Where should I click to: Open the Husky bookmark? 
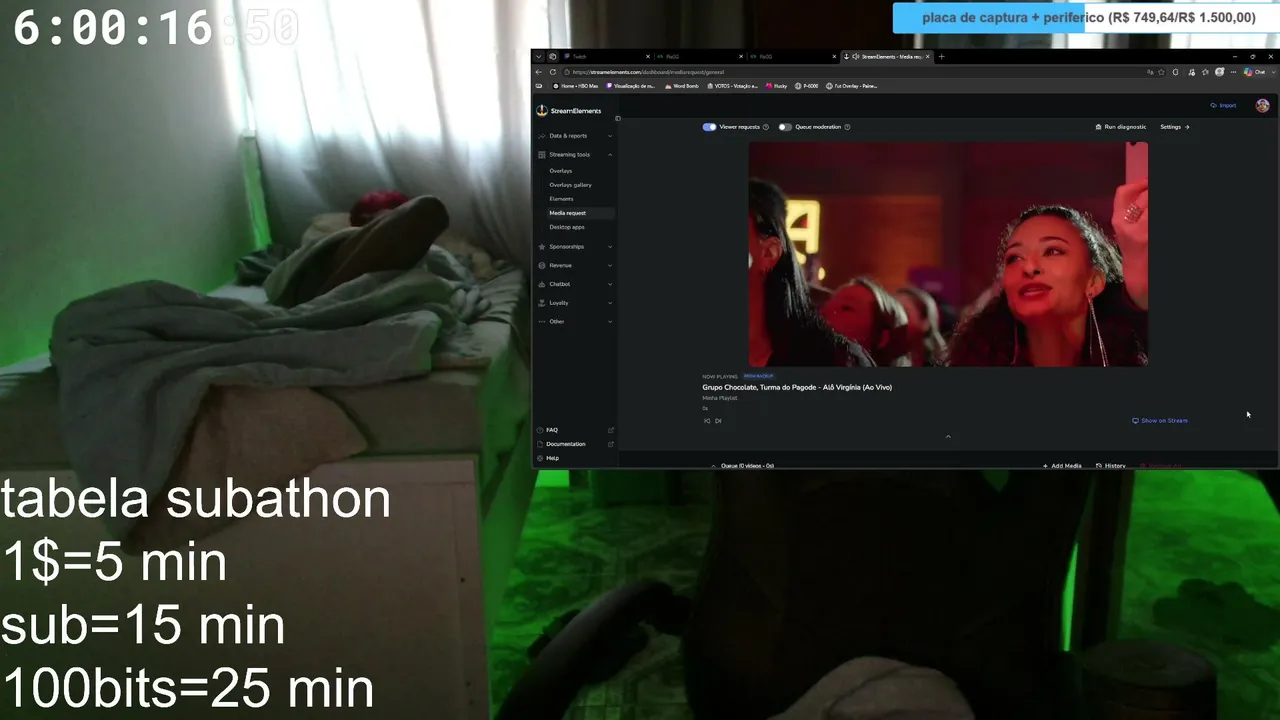[777, 86]
